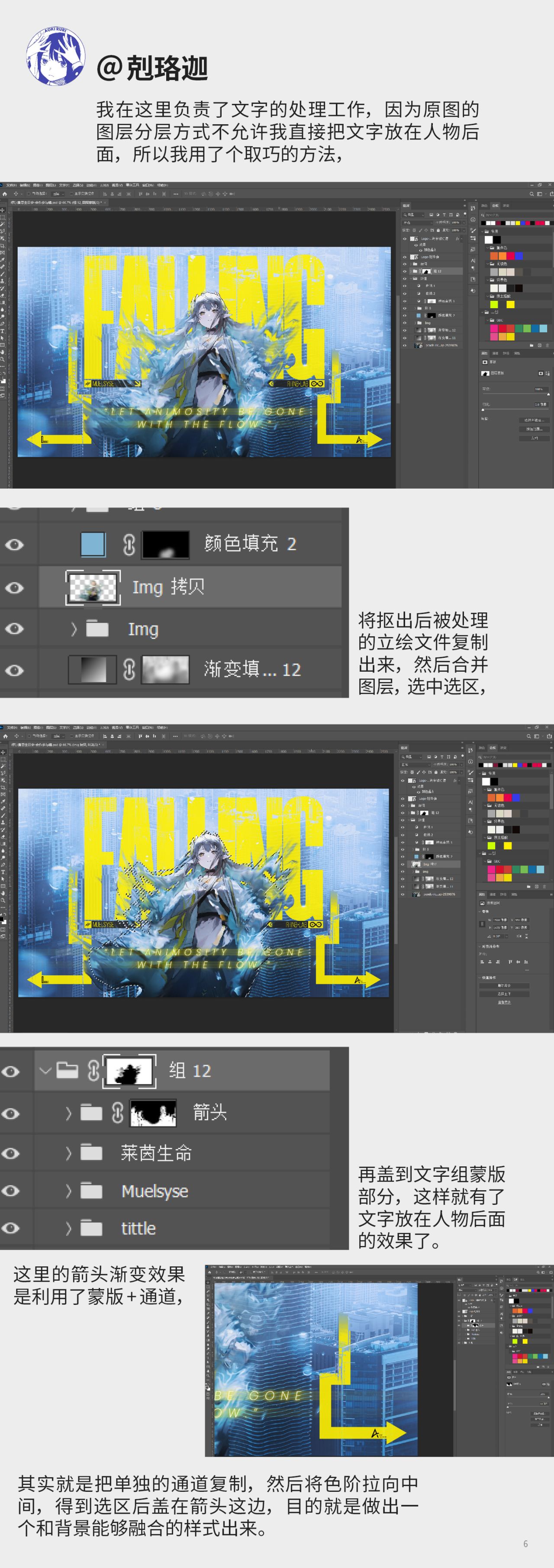Hide the enlarged Img 拷贝 layer
554x1568 pixels.
pyautogui.click(x=15, y=587)
